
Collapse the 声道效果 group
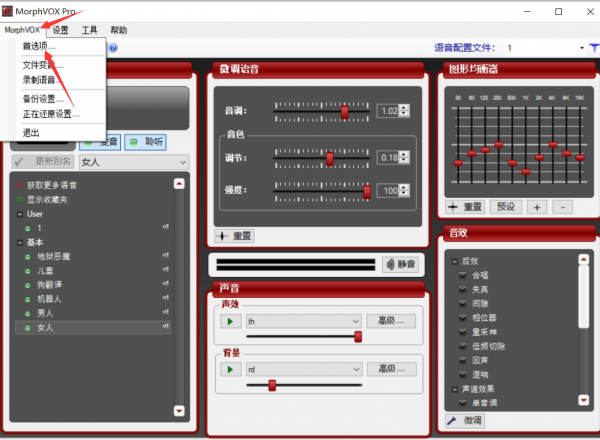(x=455, y=389)
